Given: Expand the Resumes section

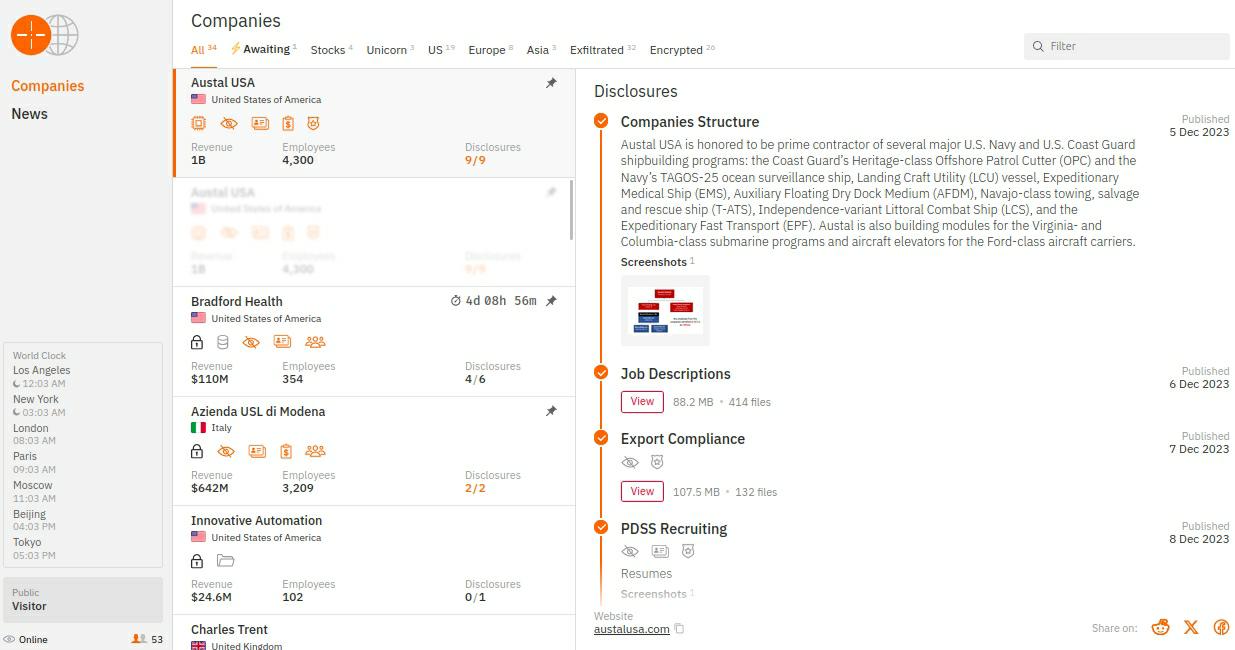Looking at the screenshot, I should (x=646, y=573).
